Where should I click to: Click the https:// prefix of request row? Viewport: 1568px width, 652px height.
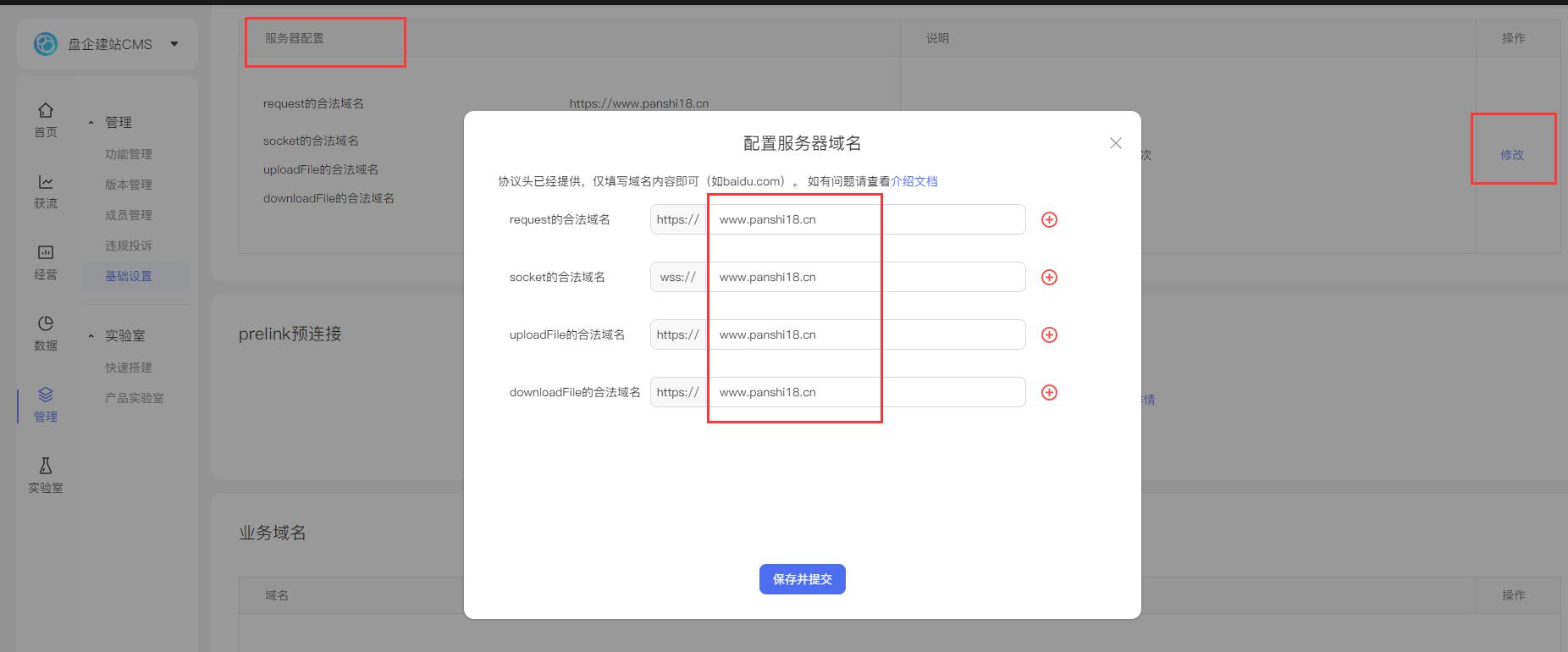(x=678, y=219)
